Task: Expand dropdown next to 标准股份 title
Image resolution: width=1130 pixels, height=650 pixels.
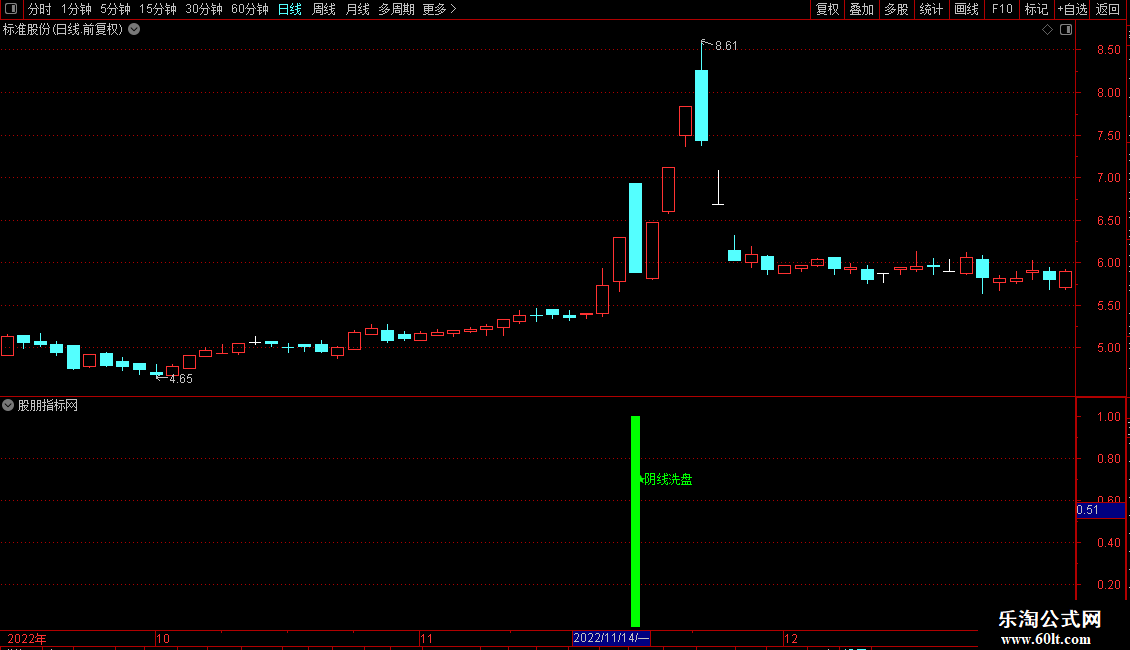Action: click(x=134, y=30)
